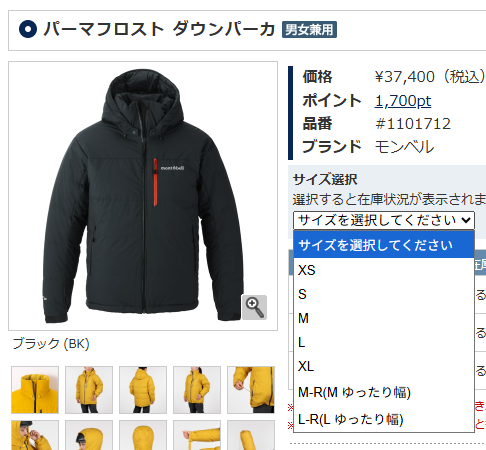
Task: View the model back-view hooded thumbnail
Action: click(143, 390)
